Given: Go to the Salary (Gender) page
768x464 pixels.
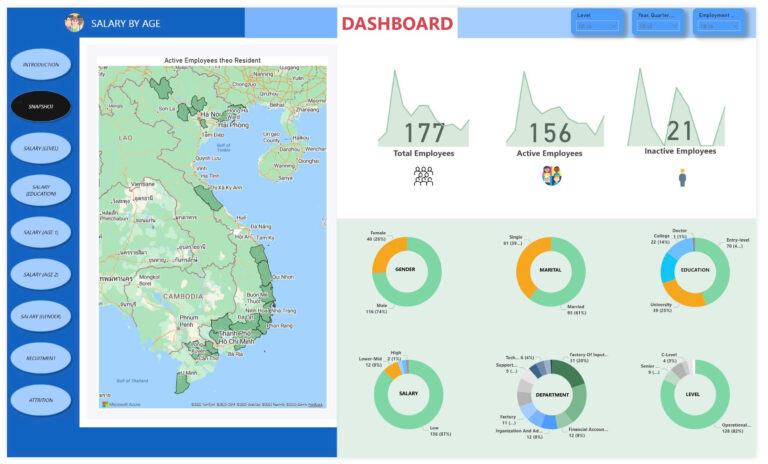Looking at the screenshot, I should (41, 316).
